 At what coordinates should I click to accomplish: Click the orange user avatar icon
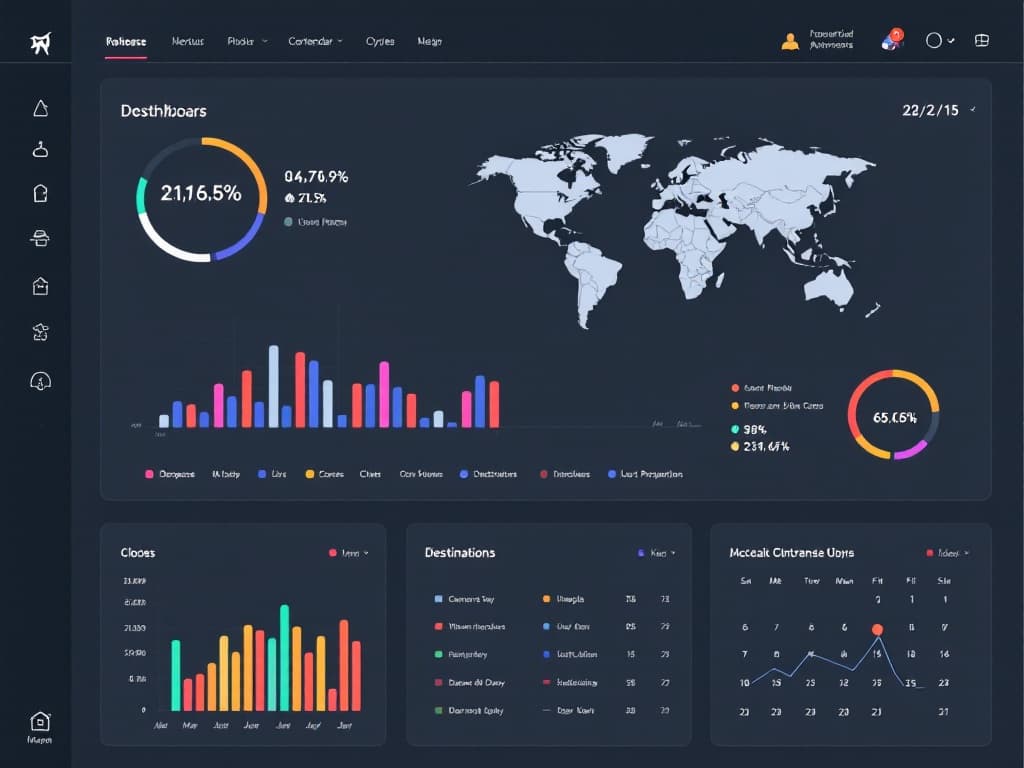click(790, 41)
